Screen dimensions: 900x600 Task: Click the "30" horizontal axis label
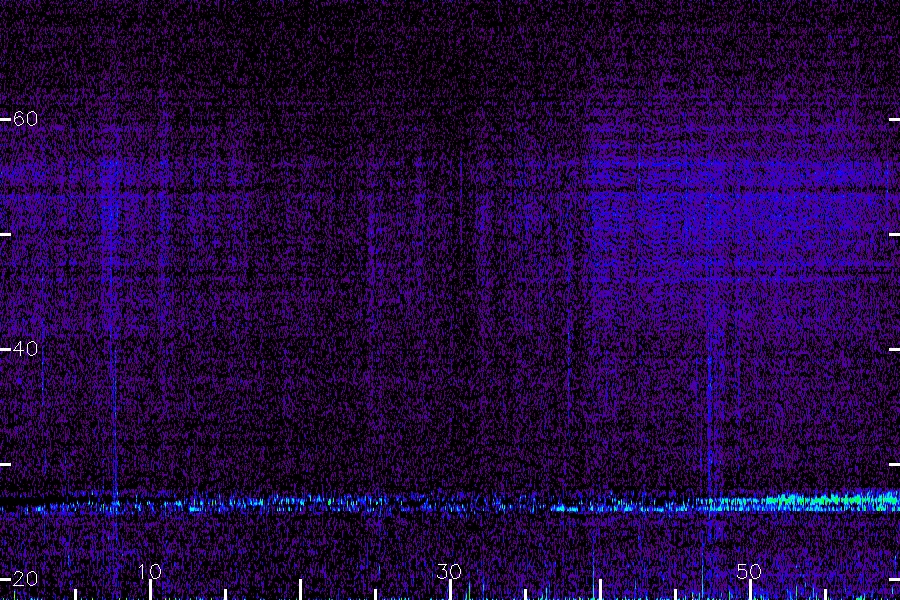point(449,571)
